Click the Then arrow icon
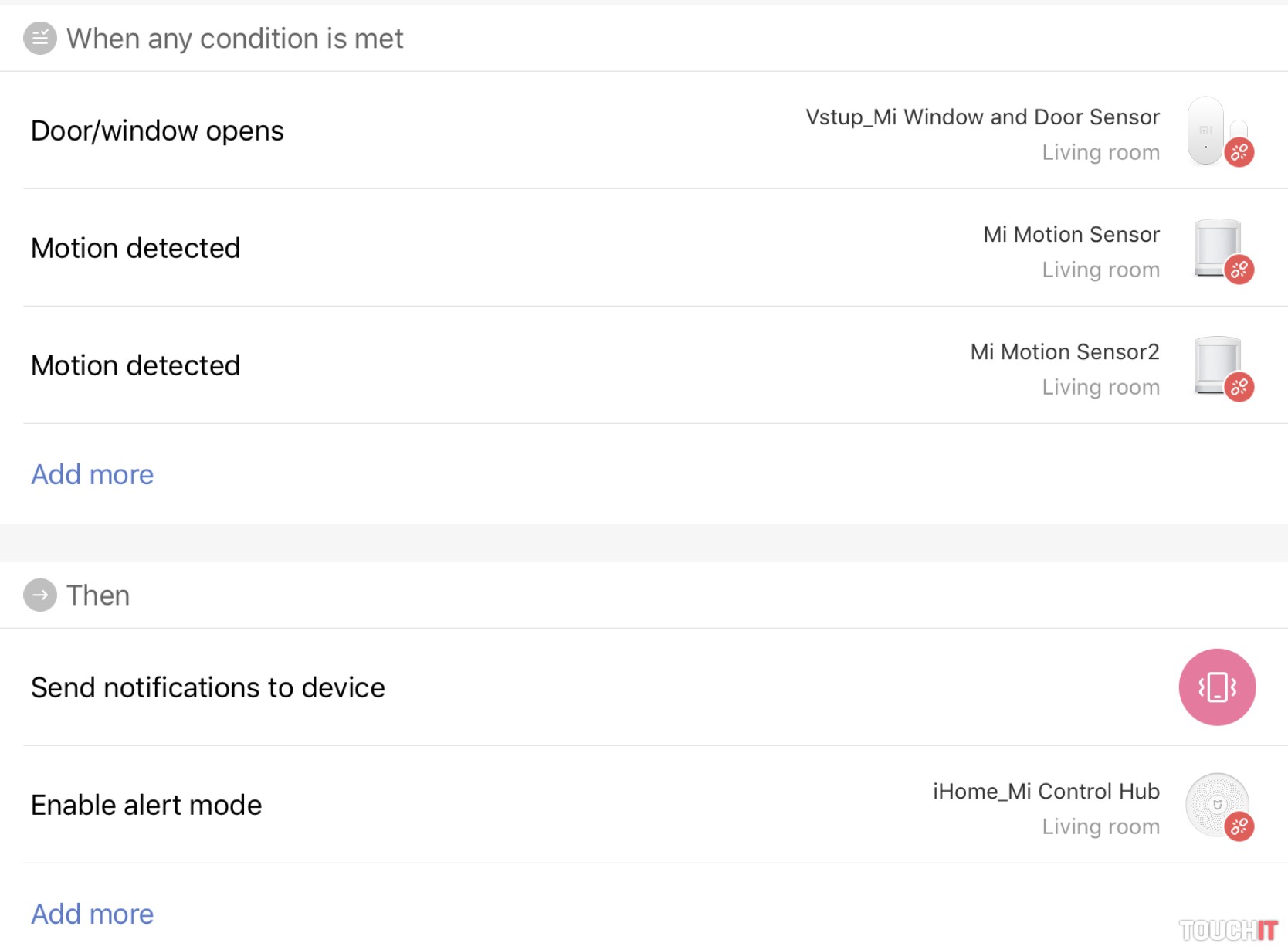 click(x=40, y=595)
